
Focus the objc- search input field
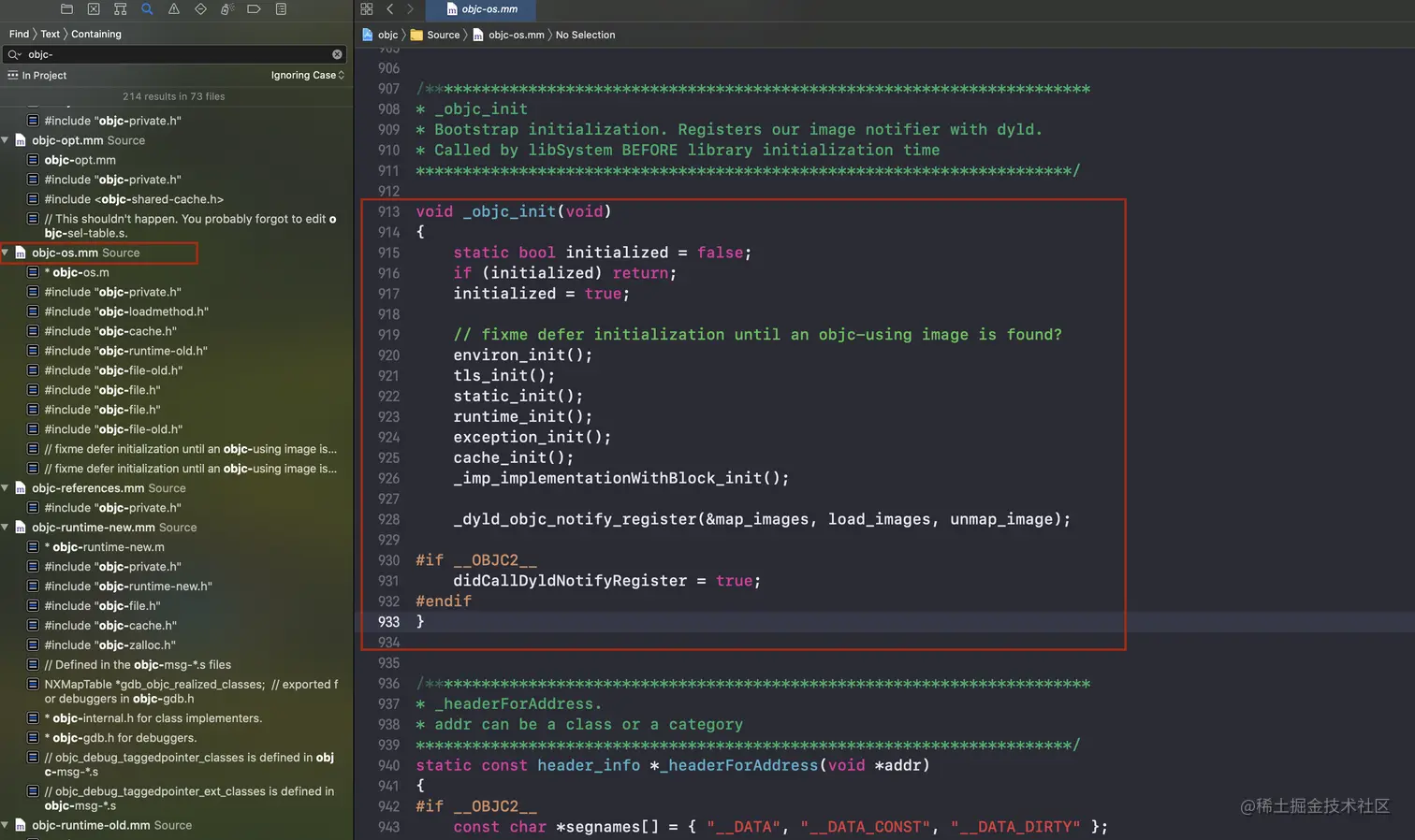(x=175, y=54)
